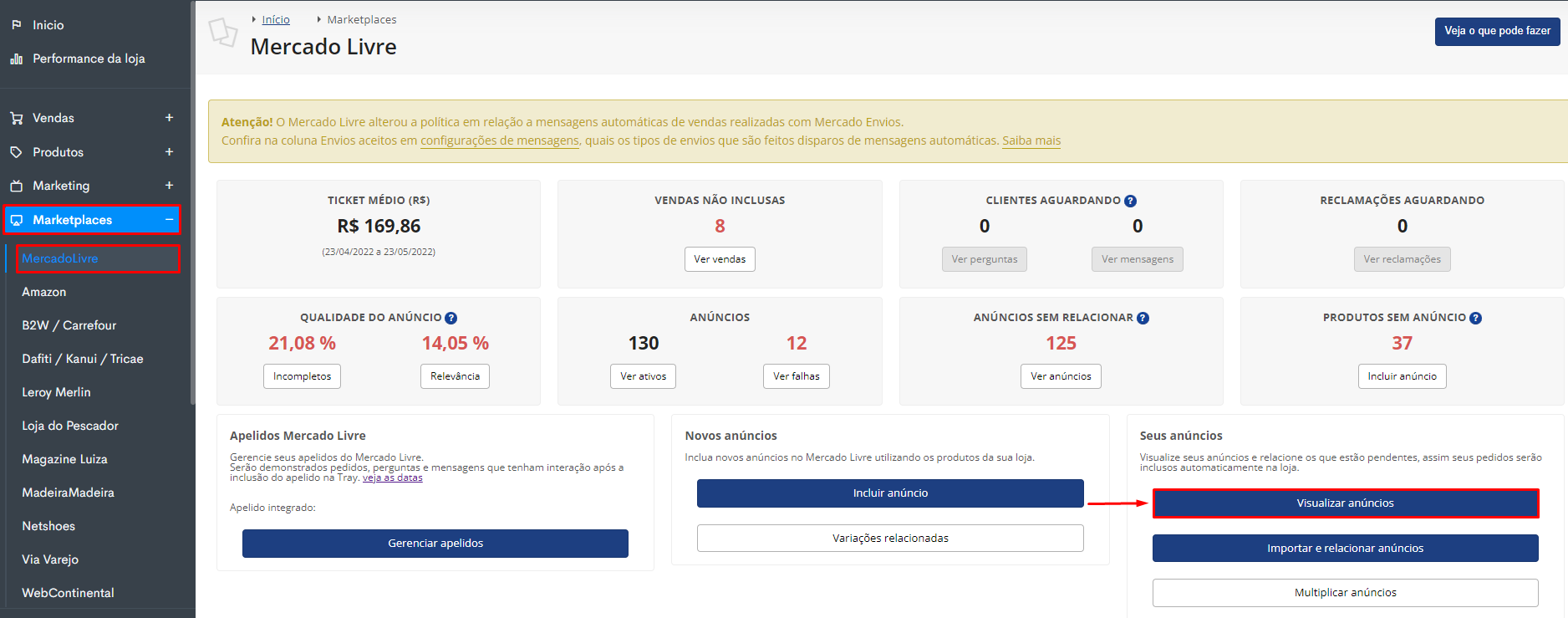Viewport: 1568px width, 618px height.
Task: Open configurações de mensagens link
Action: (499, 140)
